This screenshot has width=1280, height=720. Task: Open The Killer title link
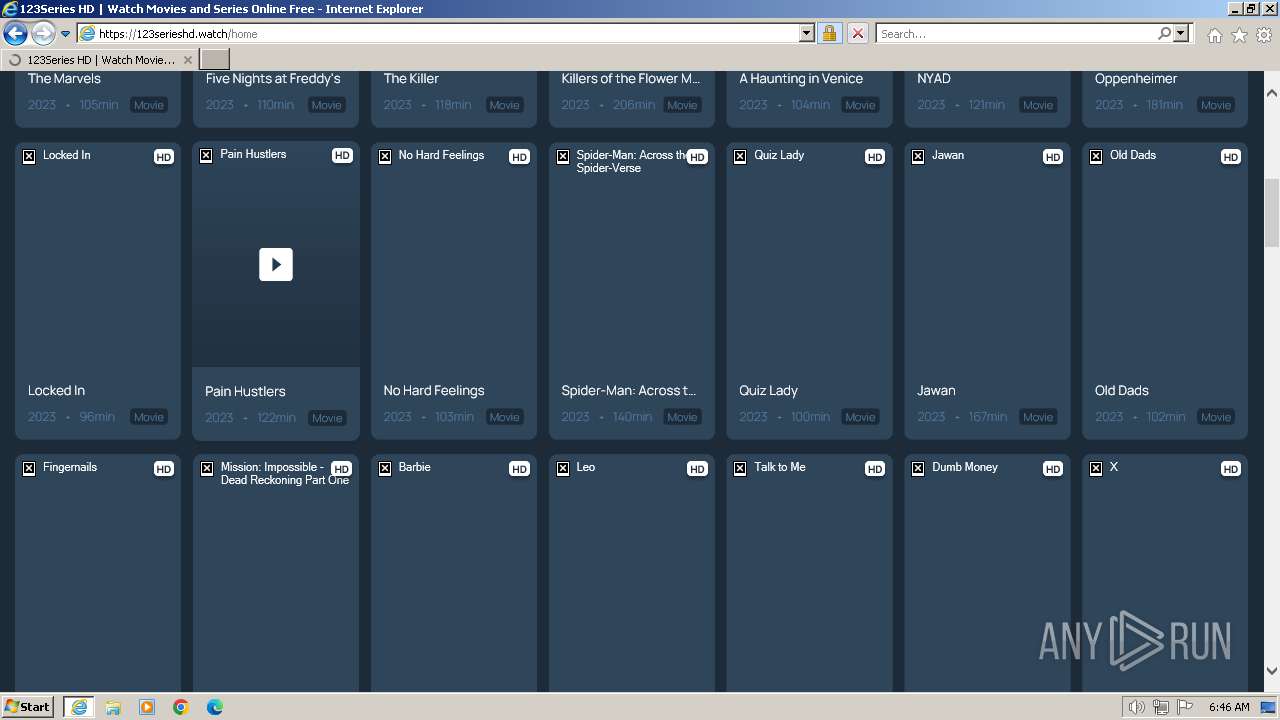click(x=411, y=78)
